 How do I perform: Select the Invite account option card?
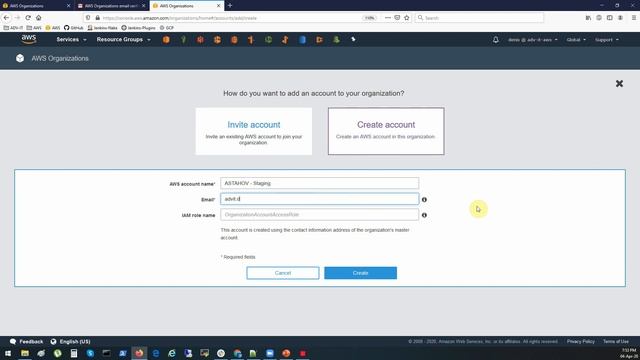(x=253, y=131)
